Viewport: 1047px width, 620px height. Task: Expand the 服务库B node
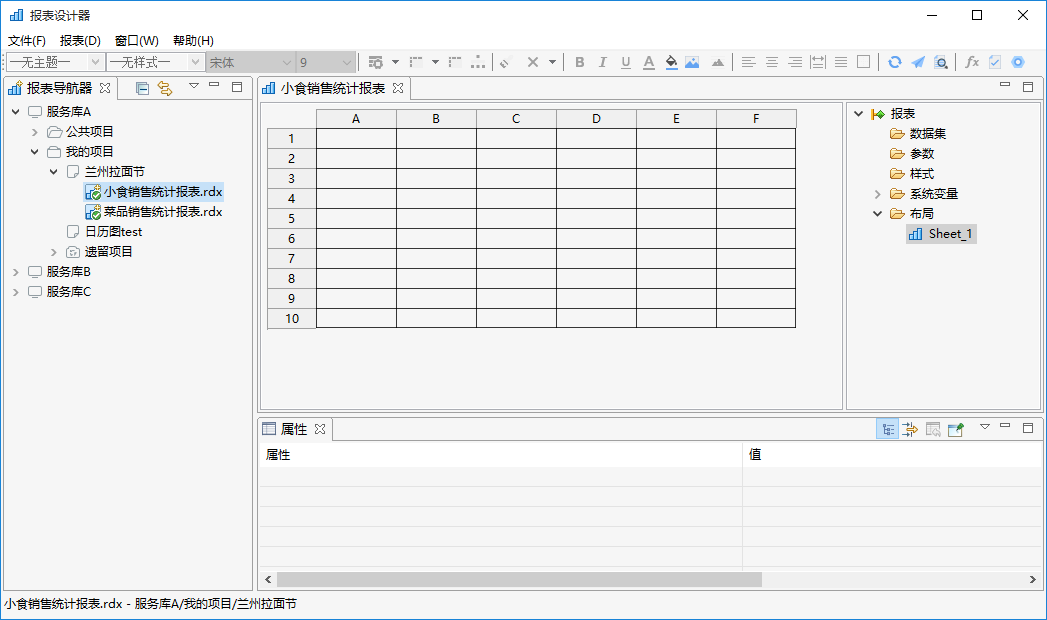15,272
